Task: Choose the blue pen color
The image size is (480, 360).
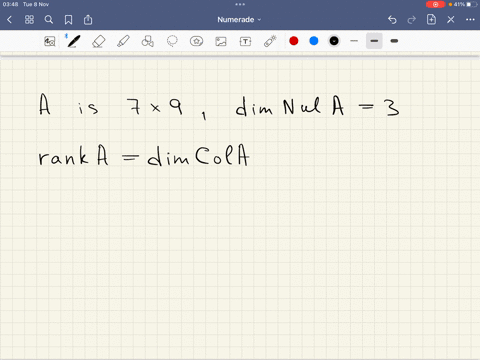Action: 314,41
